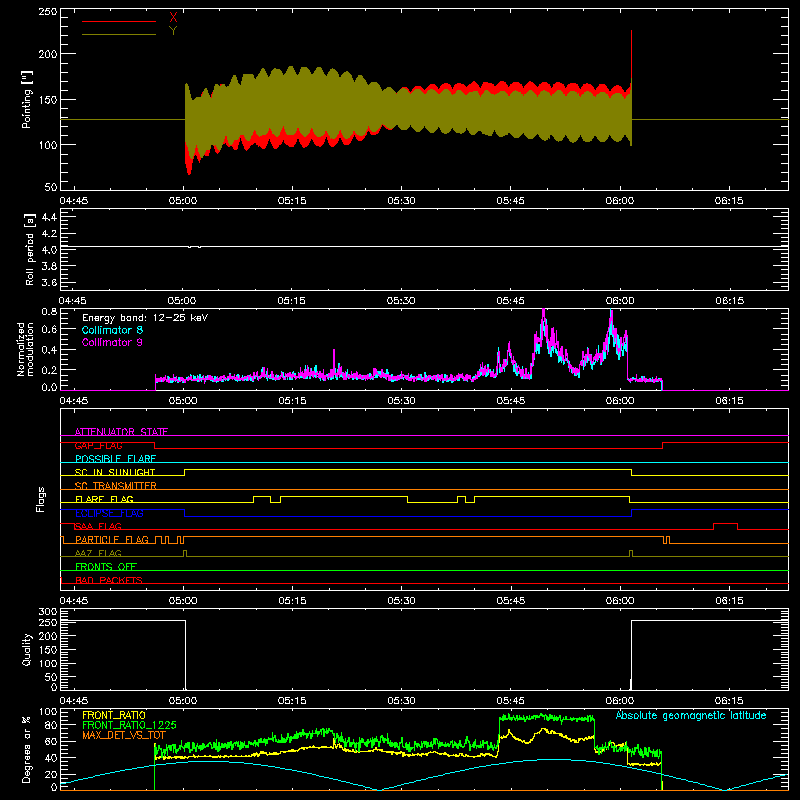The height and width of the screenshot is (800, 800).
Task: Click the 300 tick label on Quality axis
Action: click(47, 612)
